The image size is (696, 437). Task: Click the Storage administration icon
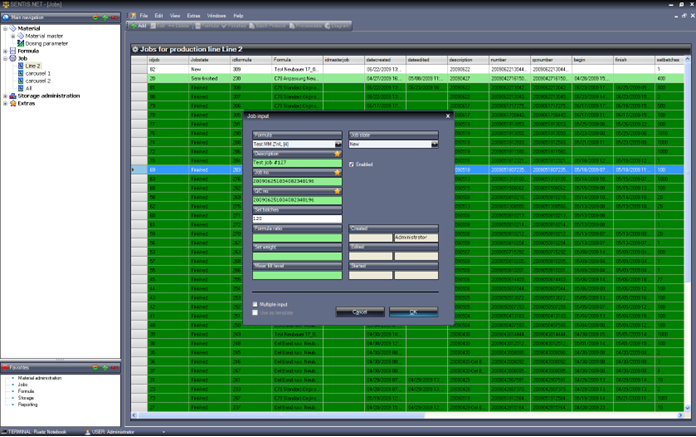(x=12, y=96)
